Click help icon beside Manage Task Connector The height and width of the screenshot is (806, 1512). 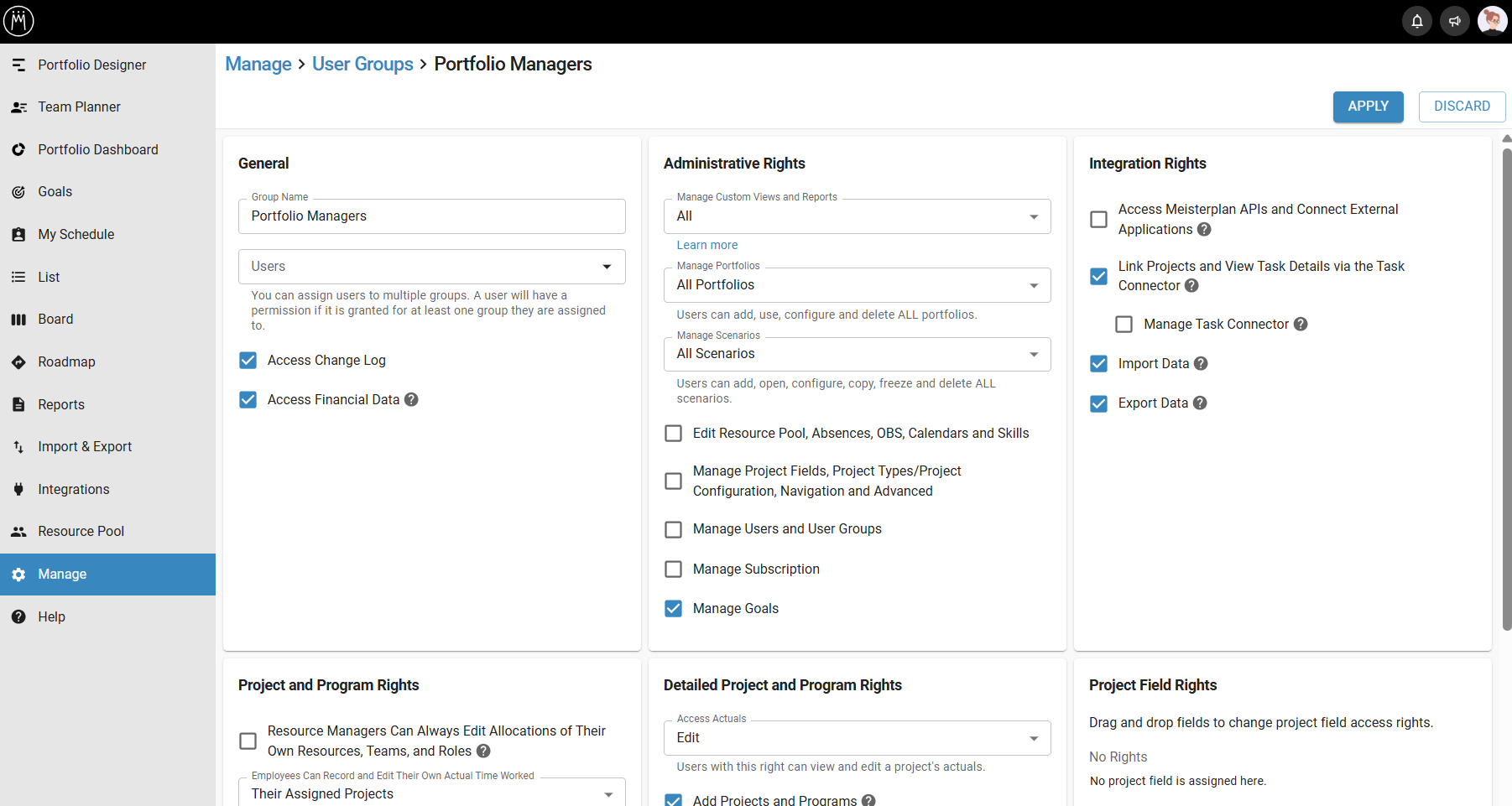[1301, 325]
